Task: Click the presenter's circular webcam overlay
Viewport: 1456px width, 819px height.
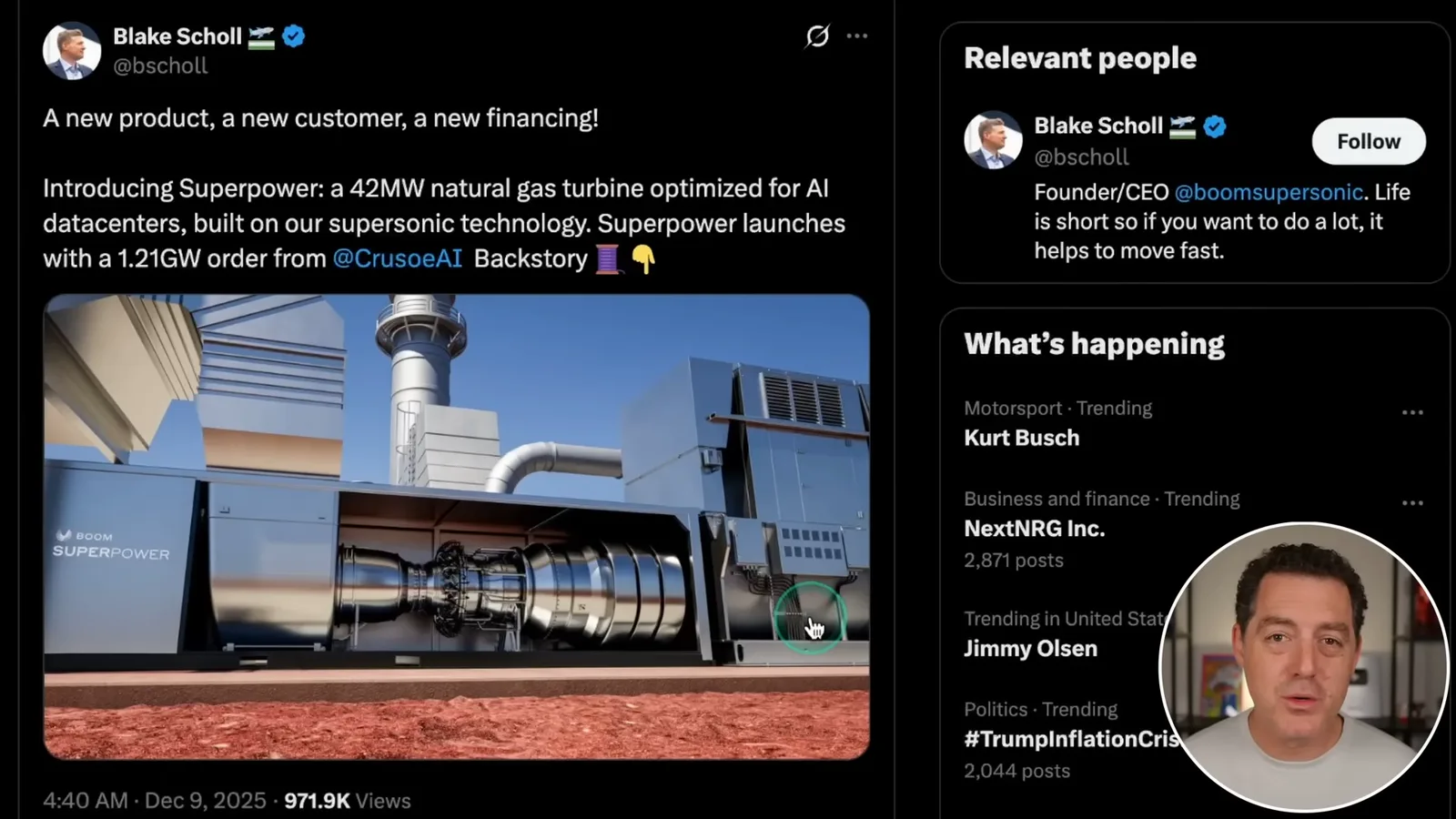Action: pyautogui.click(x=1304, y=667)
